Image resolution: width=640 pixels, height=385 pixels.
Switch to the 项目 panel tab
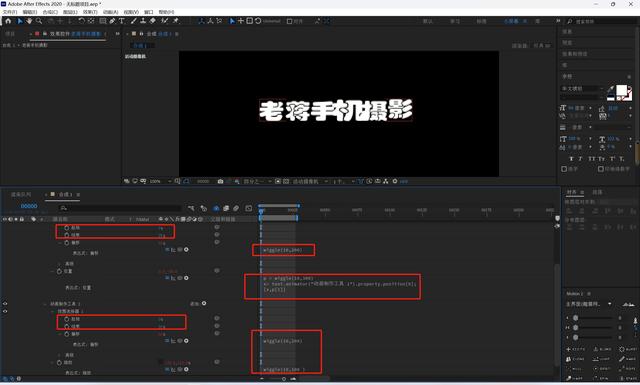10,34
